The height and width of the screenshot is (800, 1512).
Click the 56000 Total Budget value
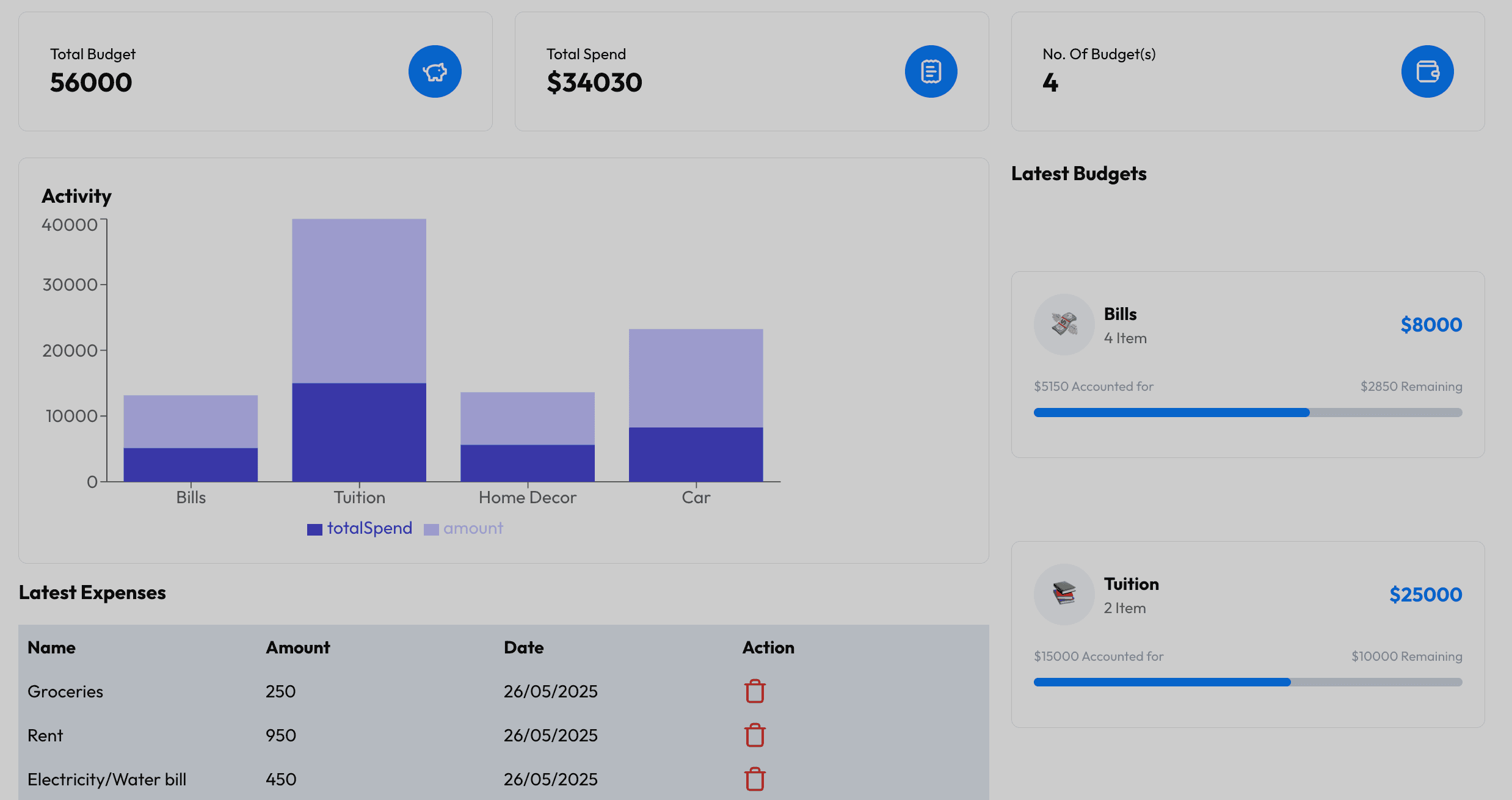[91, 82]
